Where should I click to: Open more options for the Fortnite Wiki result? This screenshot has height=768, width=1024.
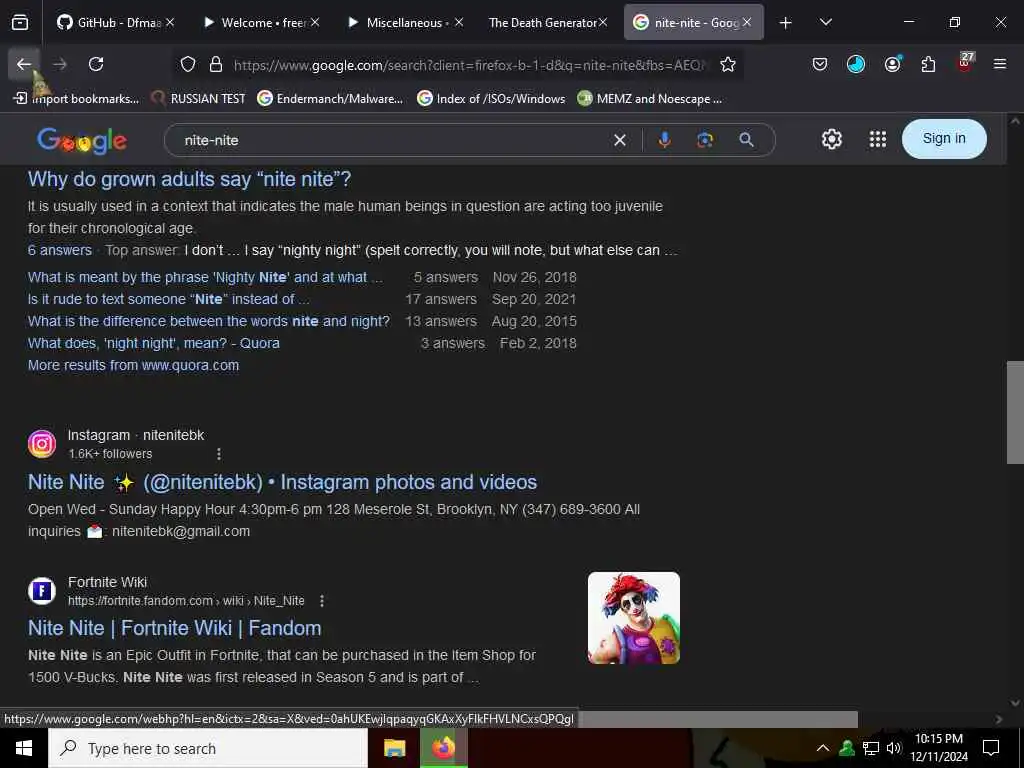tap(322, 601)
